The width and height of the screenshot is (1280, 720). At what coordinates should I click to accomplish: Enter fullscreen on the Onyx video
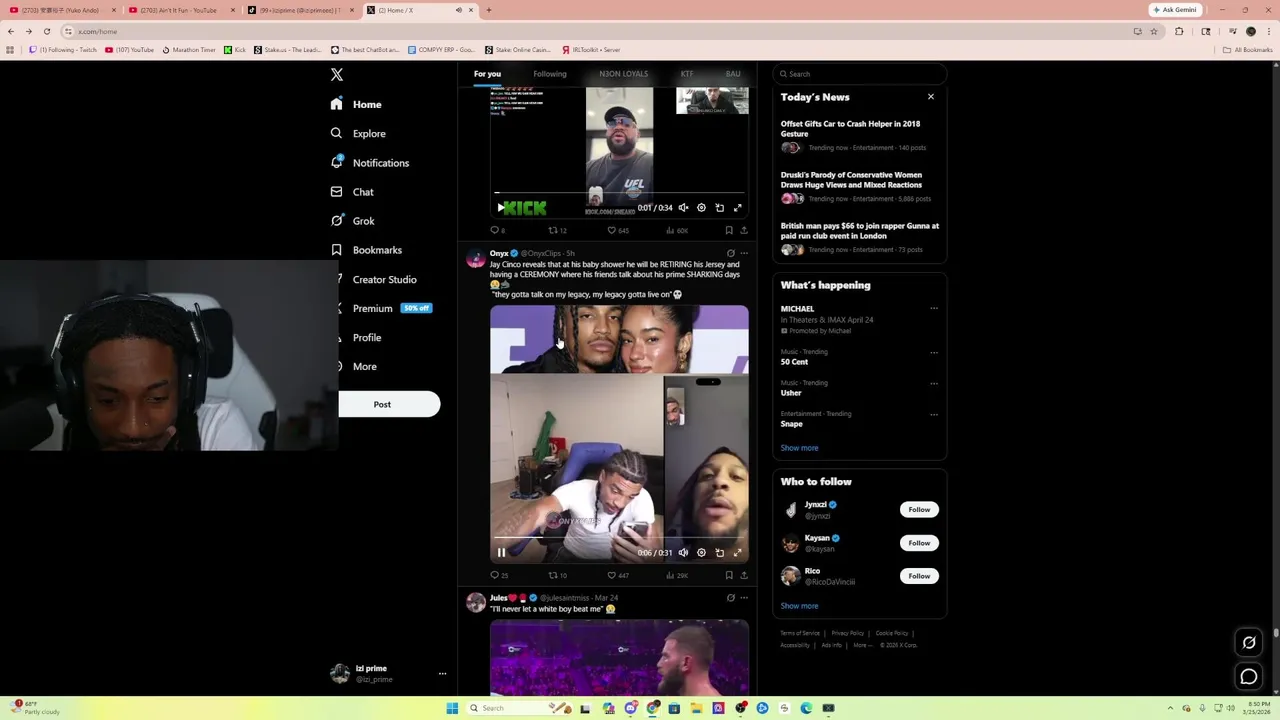click(738, 552)
